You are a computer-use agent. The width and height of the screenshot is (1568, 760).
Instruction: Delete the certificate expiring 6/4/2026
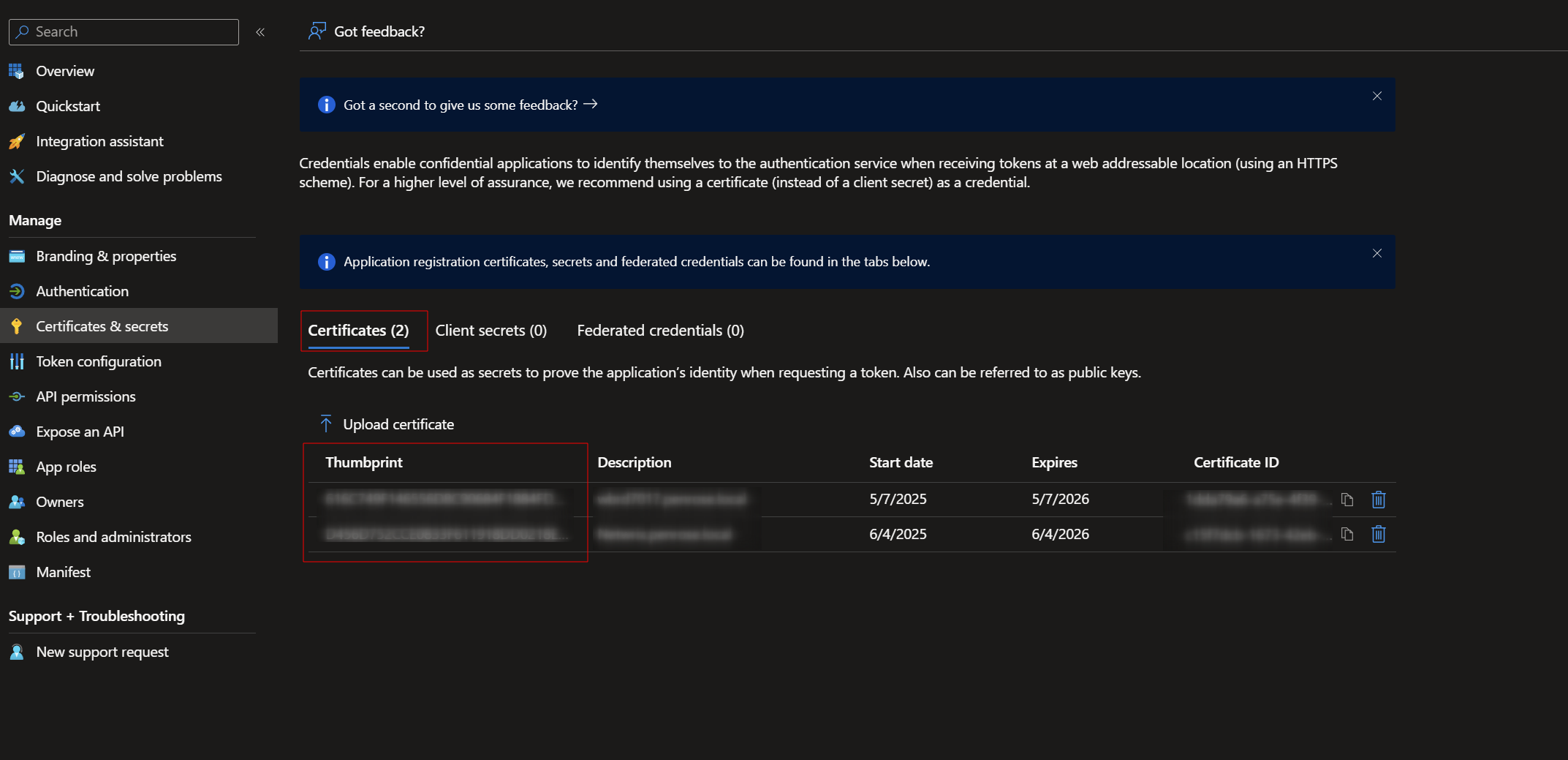[1378, 535]
